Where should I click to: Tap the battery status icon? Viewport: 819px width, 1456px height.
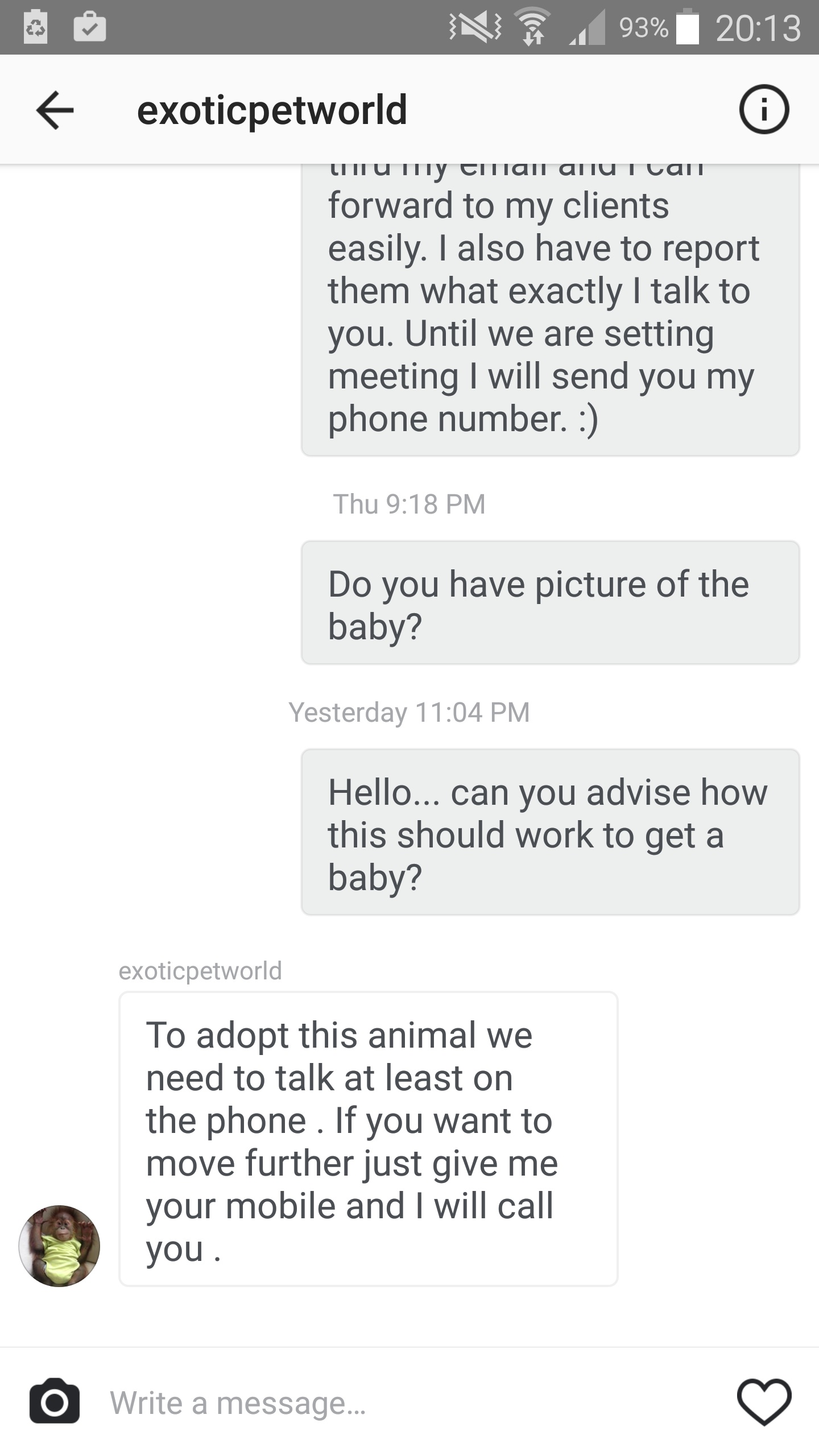(x=688, y=27)
